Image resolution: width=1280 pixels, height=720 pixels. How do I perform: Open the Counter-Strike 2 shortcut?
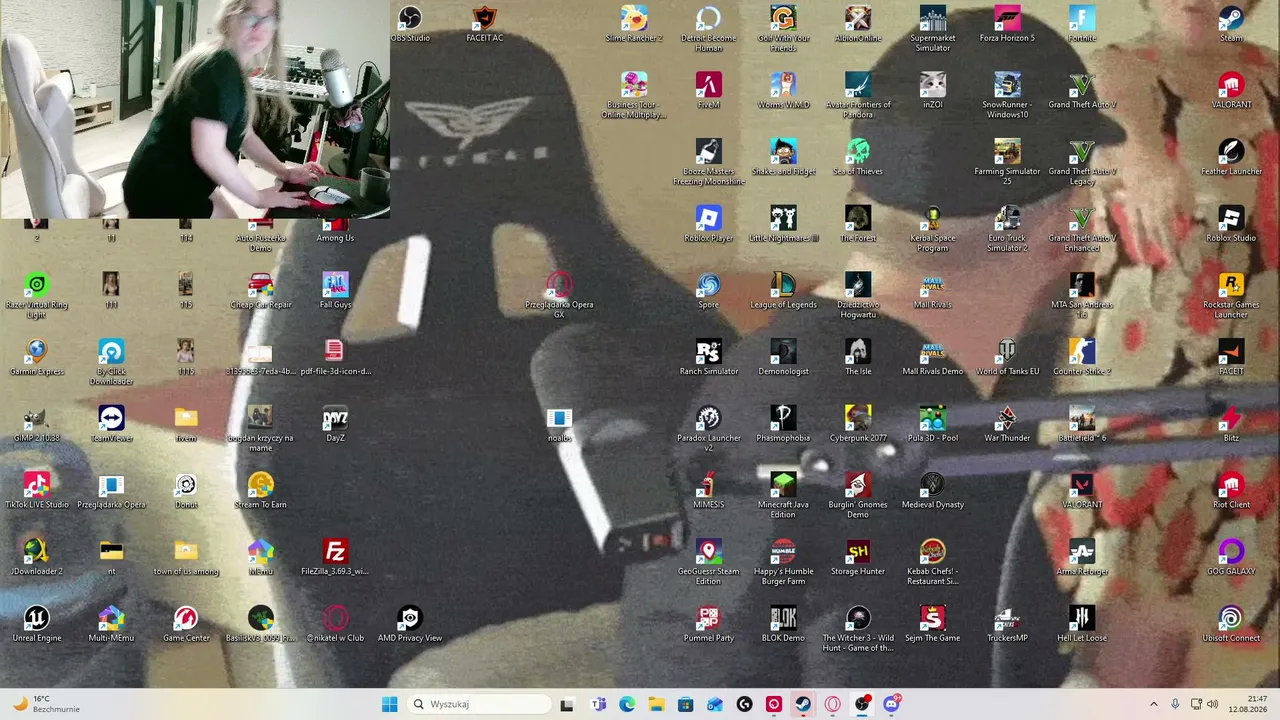[1082, 357]
